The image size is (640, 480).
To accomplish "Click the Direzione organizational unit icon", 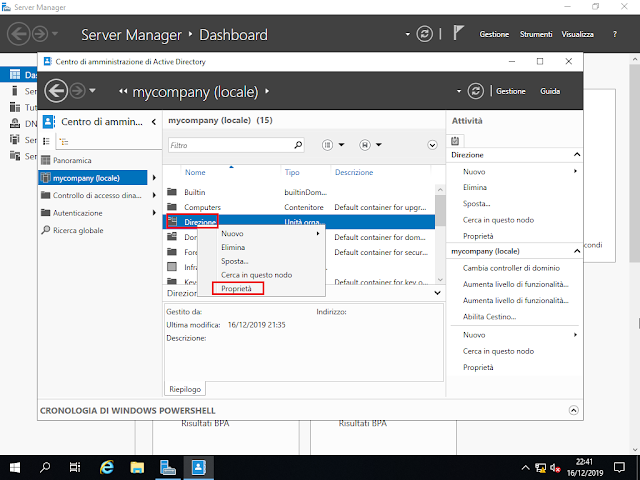I will click(172, 222).
